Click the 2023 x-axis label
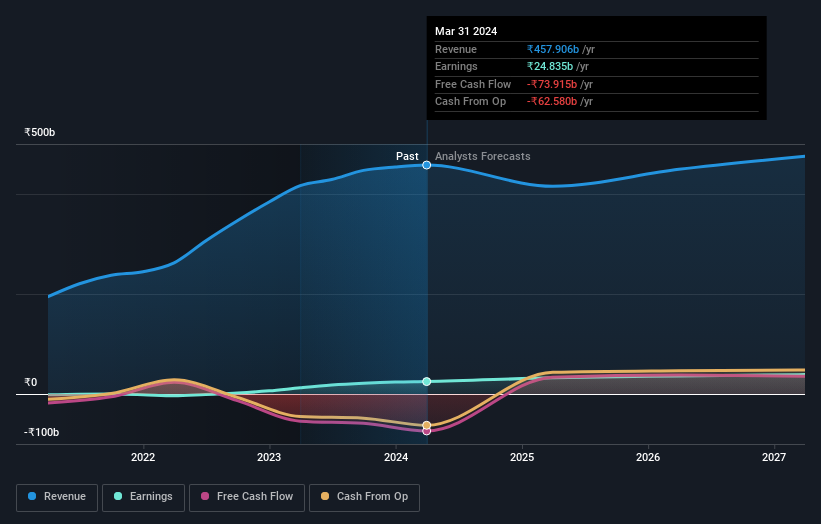The height and width of the screenshot is (524, 821). coord(269,458)
